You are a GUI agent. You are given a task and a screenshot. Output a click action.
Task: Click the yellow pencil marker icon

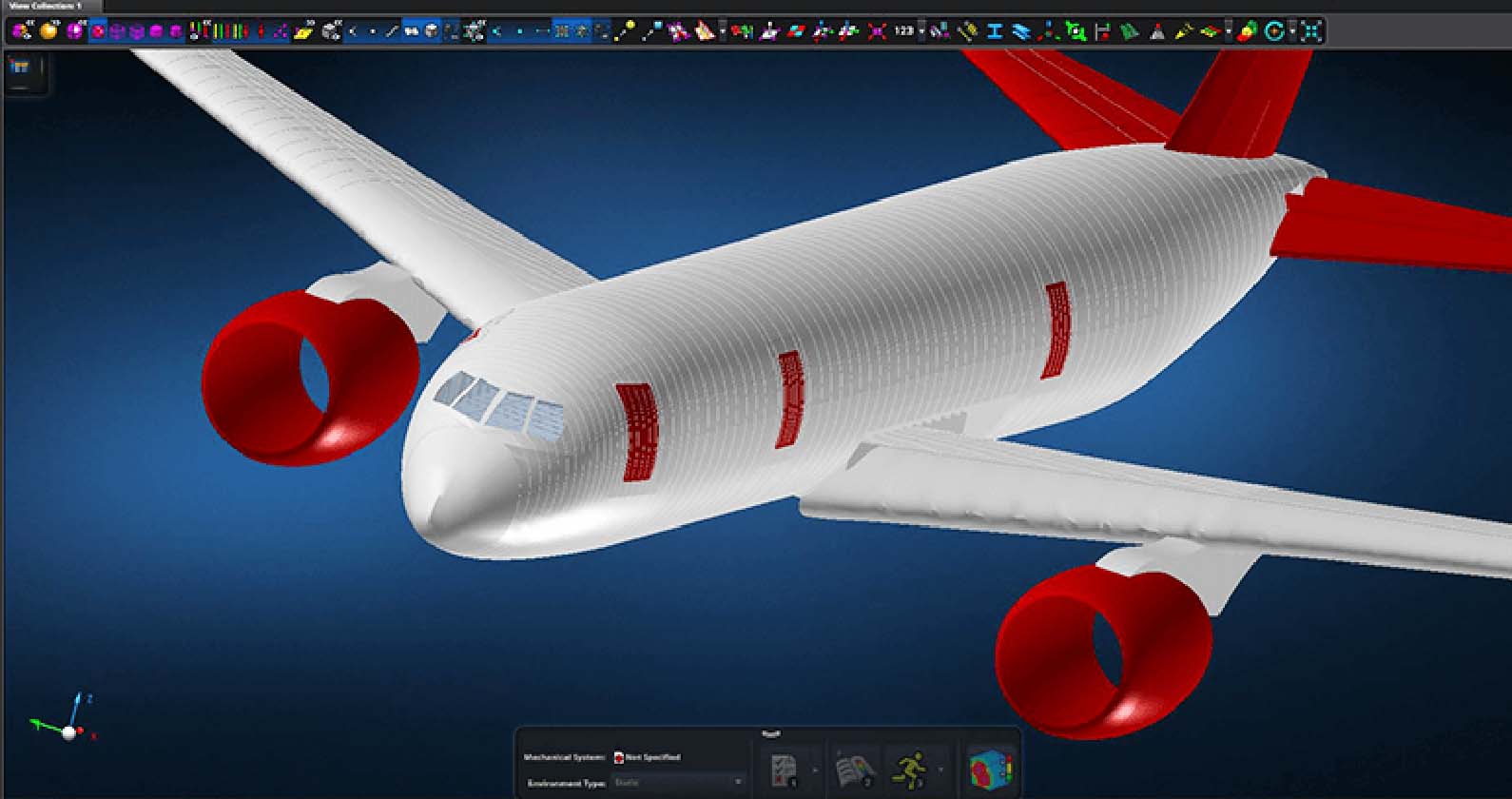click(1184, 31)
